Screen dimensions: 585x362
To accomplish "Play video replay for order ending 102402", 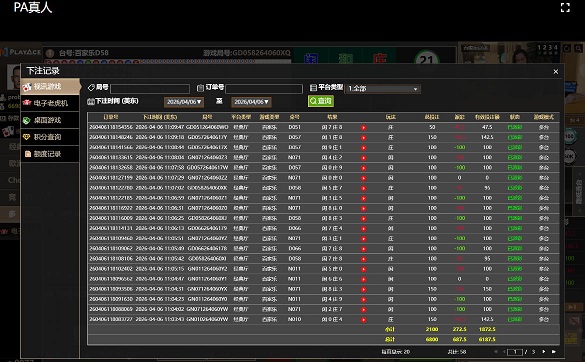I will click(363, 269).
